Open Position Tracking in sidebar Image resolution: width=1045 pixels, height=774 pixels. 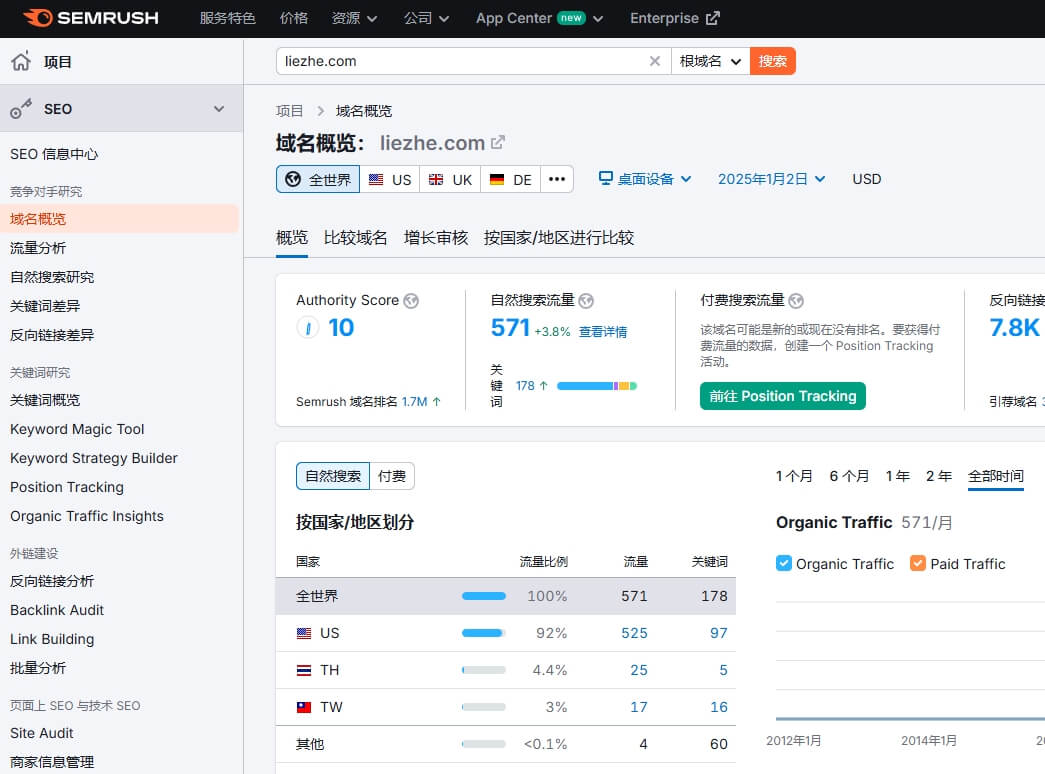(67, 487)
